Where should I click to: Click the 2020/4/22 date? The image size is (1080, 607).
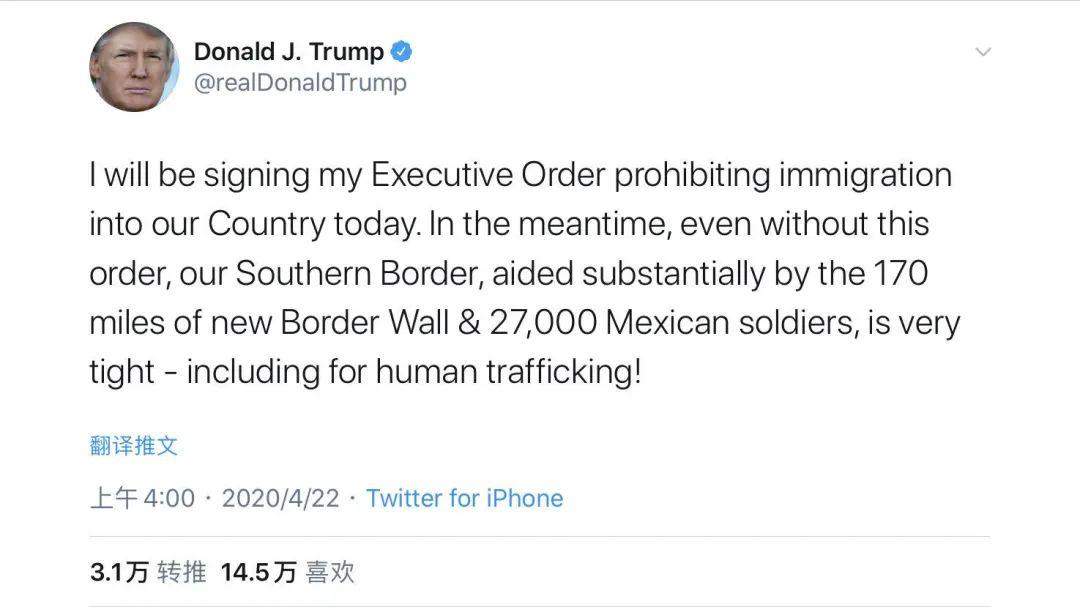[x=280, y=498]
